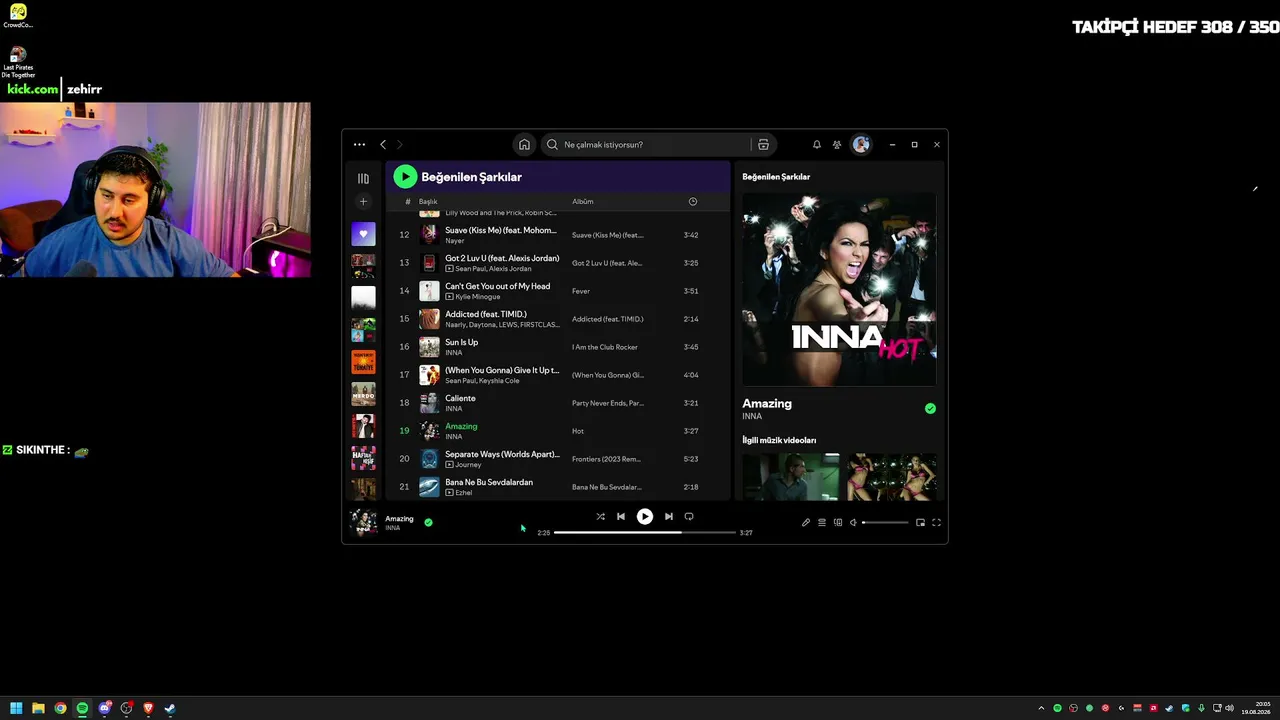This screenshot has height=720, width=1280.
Task: Open the second related music video thumbnail
Action: click(x=892, y=477)
